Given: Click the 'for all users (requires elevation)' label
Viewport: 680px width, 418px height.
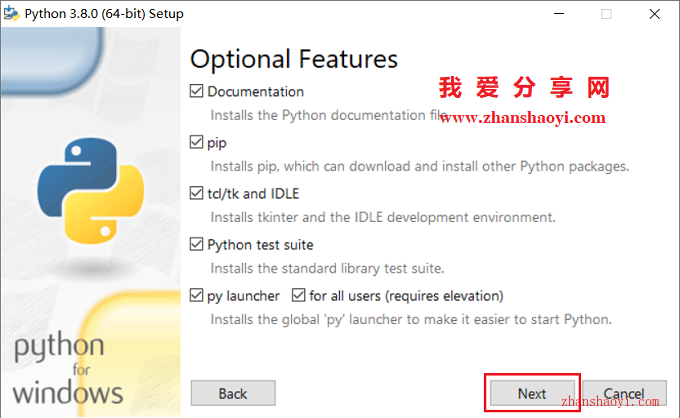Looking at the screenshot, I should coord(406,296).
